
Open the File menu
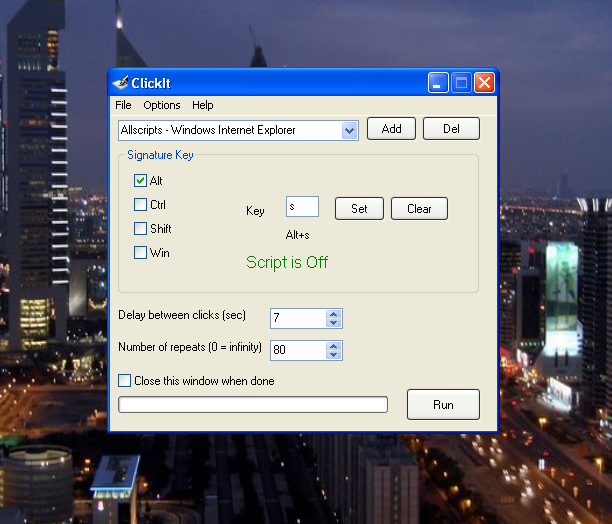tap(123, 105)
